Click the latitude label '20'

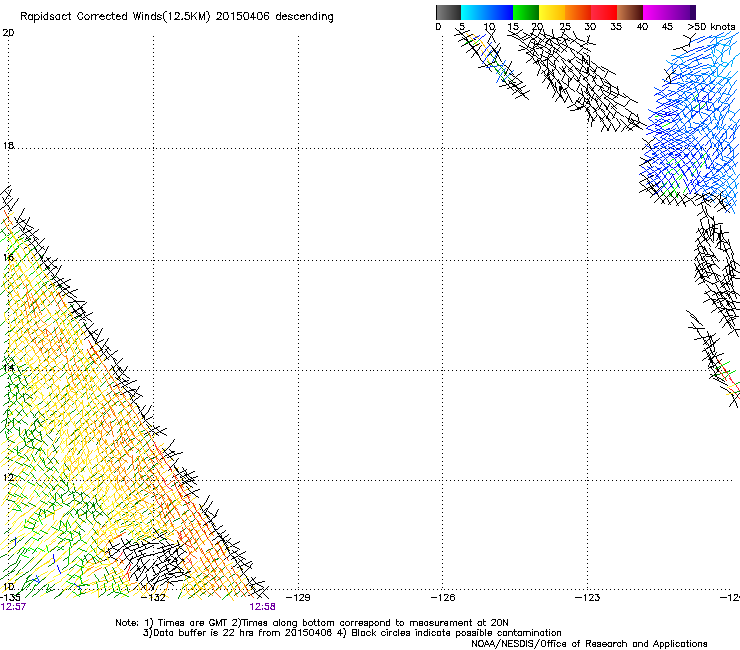pyautogui.click(x=8, y=33)
